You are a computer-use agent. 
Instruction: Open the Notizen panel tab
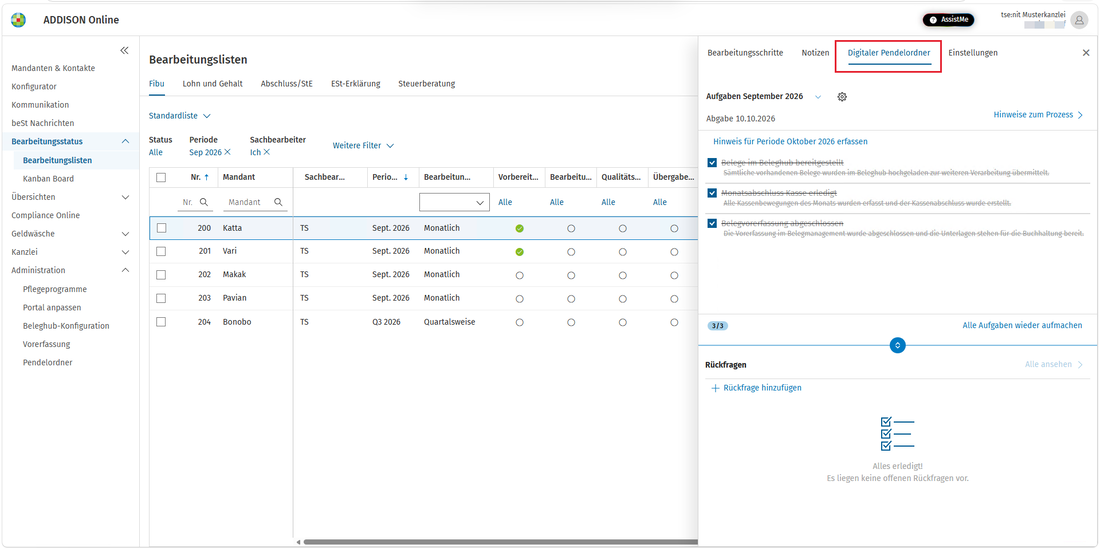815,53
